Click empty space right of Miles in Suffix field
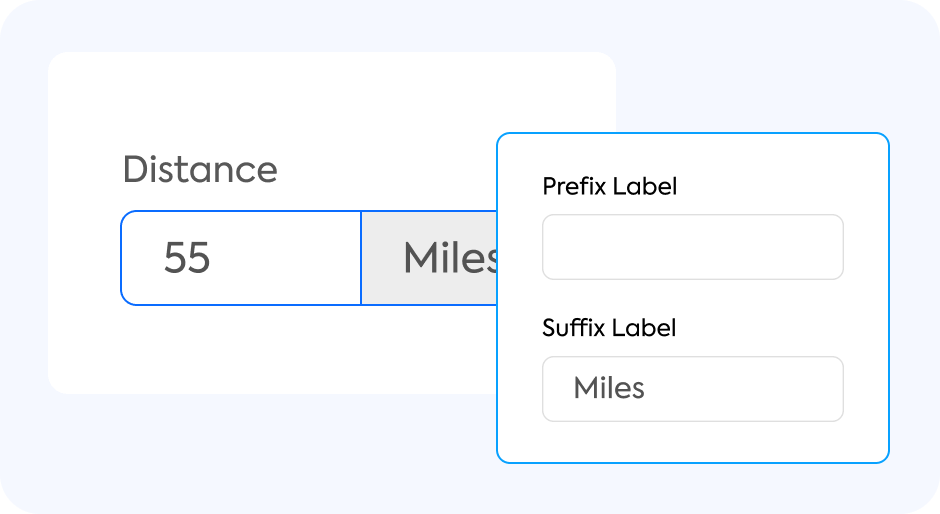This screenshot has width=940, height=514. click(x=760, y=389)
